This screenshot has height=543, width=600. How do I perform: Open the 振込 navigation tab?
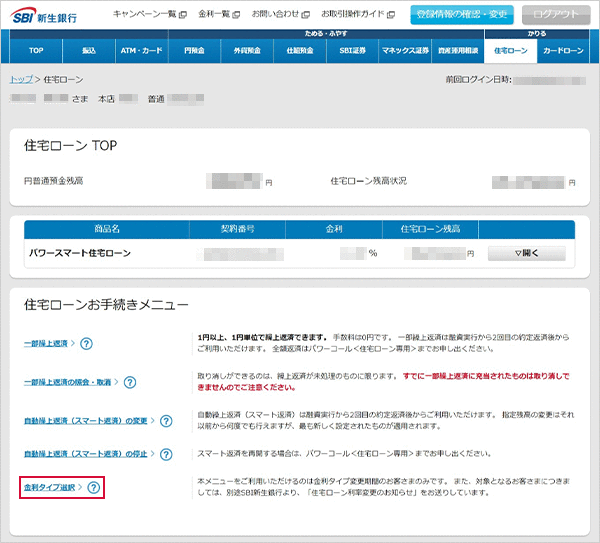[x=90, y=49]
